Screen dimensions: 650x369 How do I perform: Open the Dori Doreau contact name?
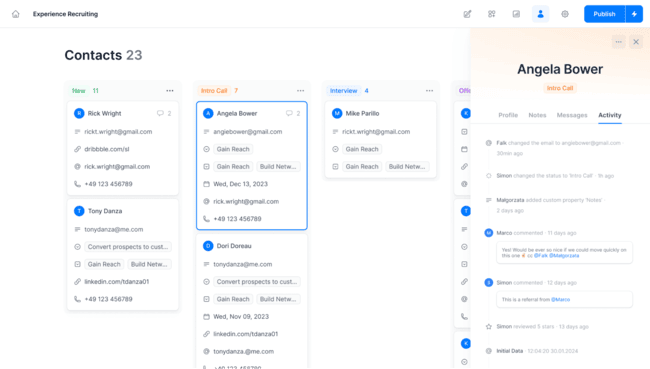[234, 246]
